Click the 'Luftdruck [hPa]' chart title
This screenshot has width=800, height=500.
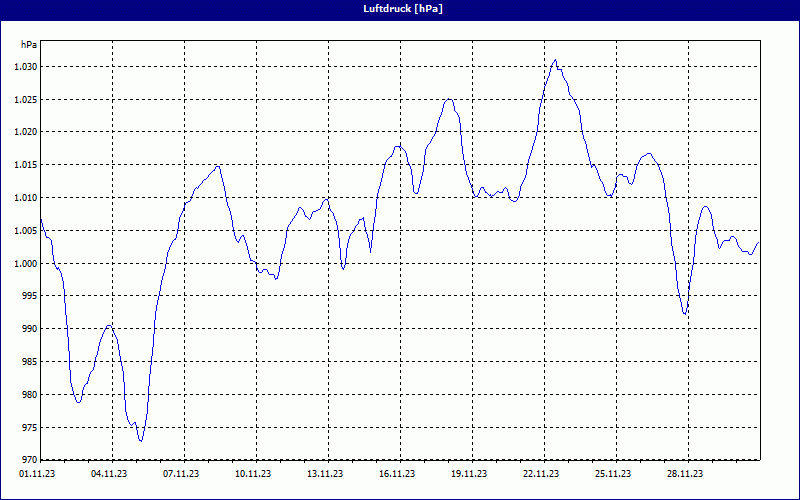(403, 9)
